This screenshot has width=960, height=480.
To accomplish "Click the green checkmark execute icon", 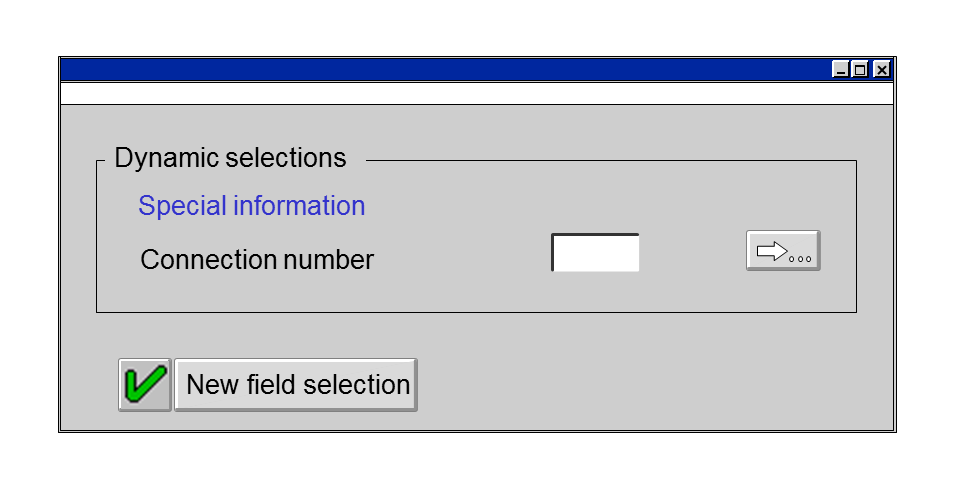I will 145,385.
